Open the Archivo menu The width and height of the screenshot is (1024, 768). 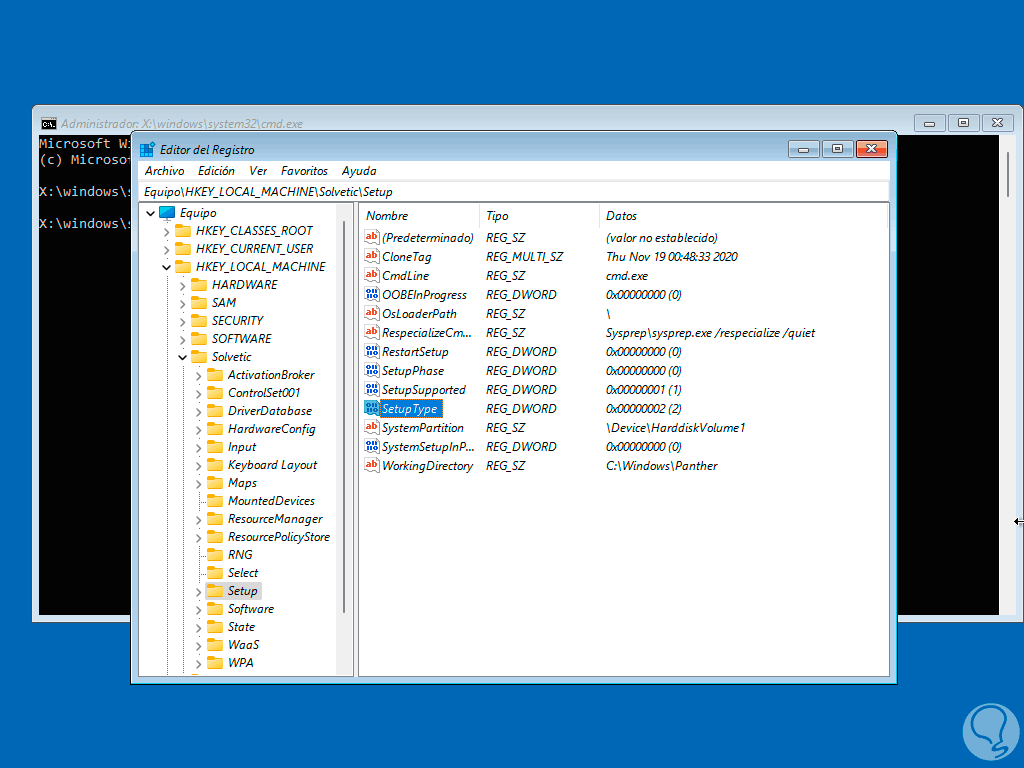(x=164, y=171)
